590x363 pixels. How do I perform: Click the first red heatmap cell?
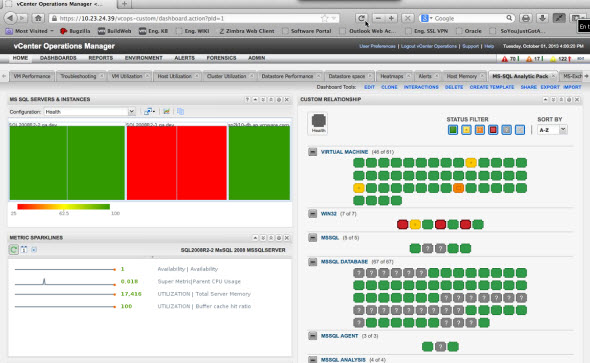151,163
